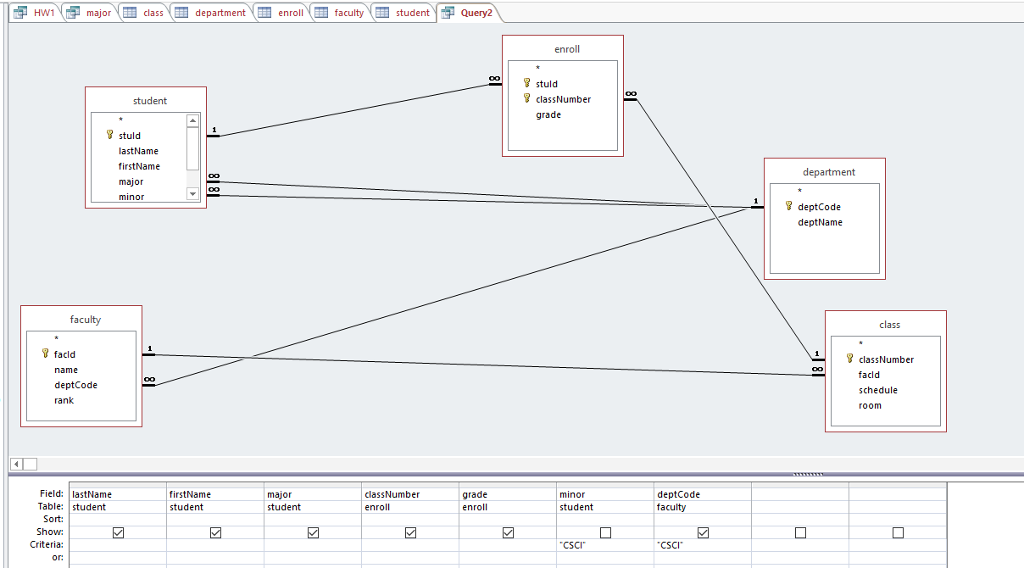The width and height of the screenshot is (1024, 568).
Task: Open the faculty table tab
Action: [x=340, y=12]
